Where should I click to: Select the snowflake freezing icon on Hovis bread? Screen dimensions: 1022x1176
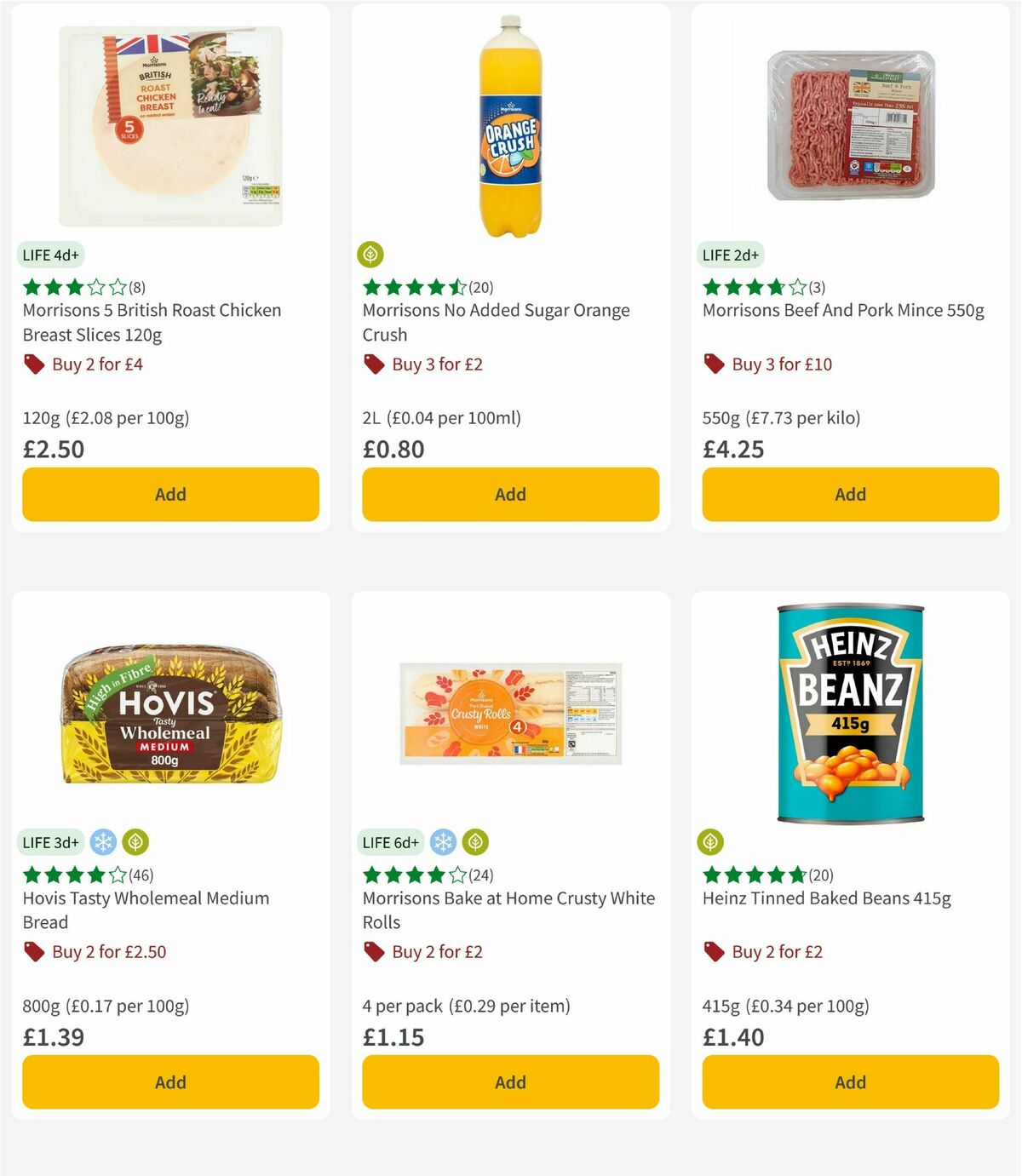point(102,841)
